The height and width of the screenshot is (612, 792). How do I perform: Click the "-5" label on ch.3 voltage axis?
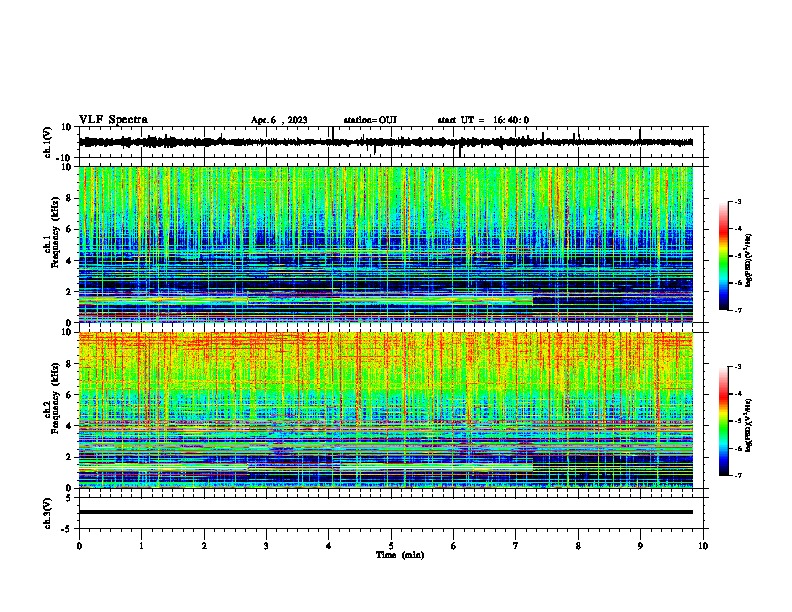(x=67, y=529)
